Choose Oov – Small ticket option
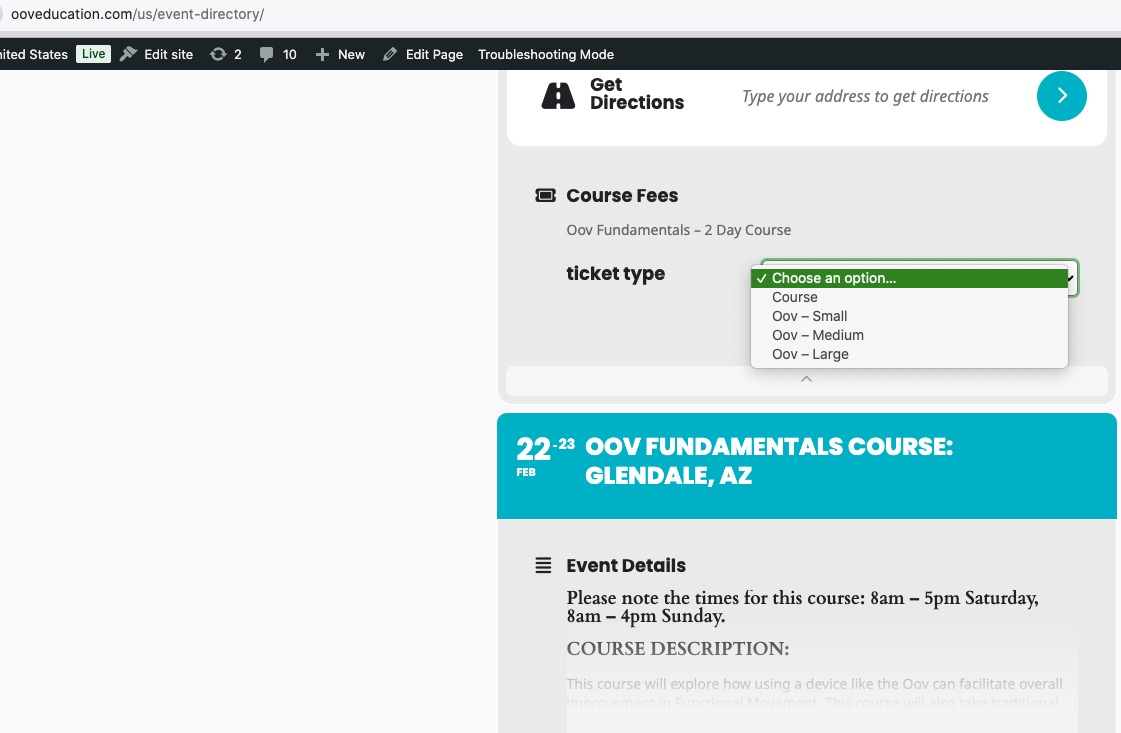Viewport: 1121px width, 733px height. tap(909, 316)
